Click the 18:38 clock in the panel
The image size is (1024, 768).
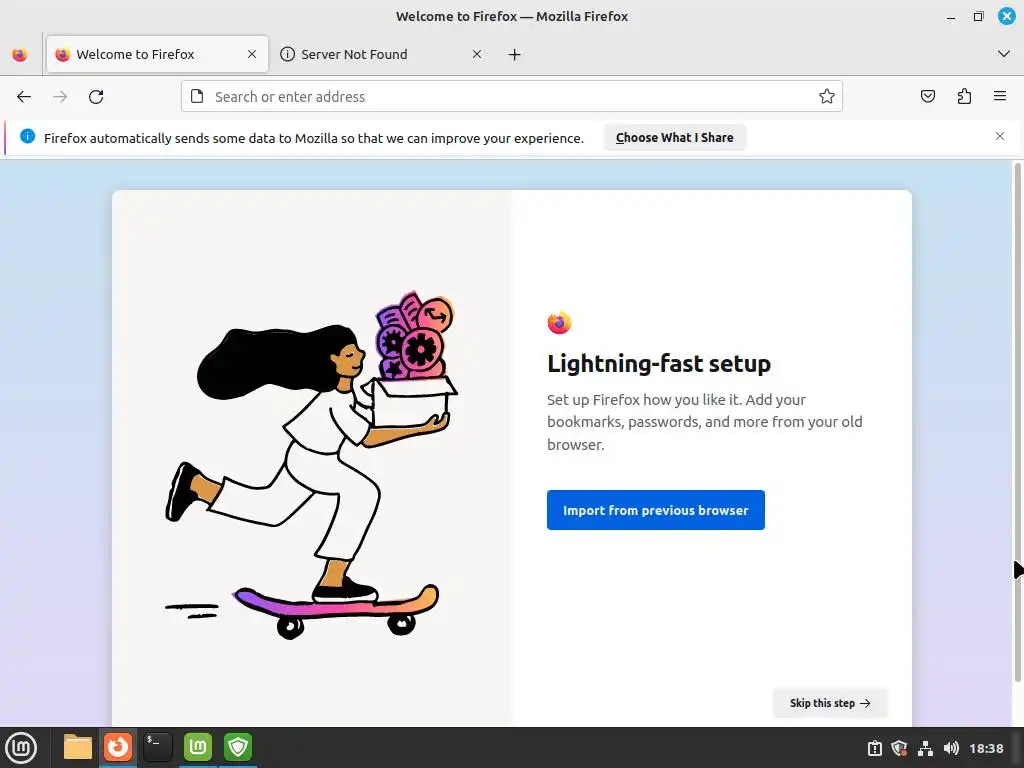click(x=986, y=748)
